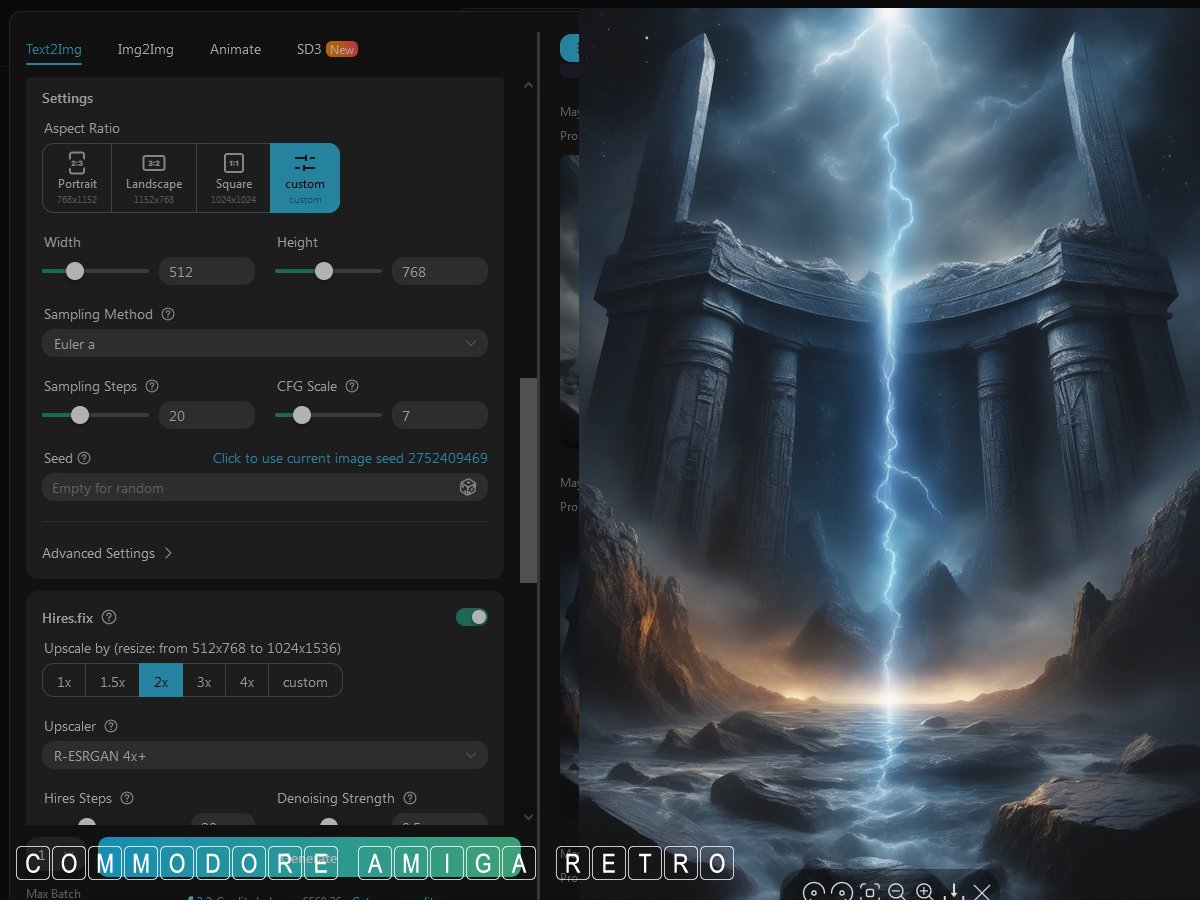Select the 4x upscale option
Screen dimensions: 1200x900
tap(247, 681)
